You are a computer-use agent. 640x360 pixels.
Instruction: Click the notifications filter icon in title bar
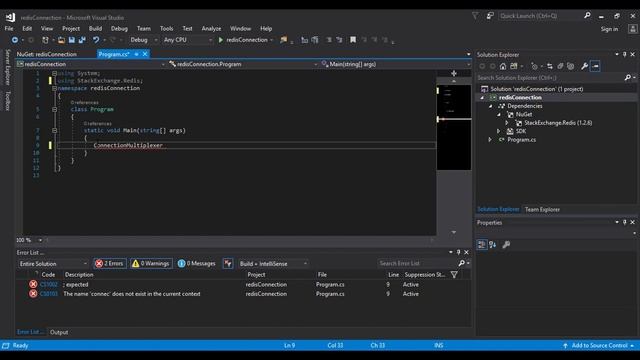point(475,16)
